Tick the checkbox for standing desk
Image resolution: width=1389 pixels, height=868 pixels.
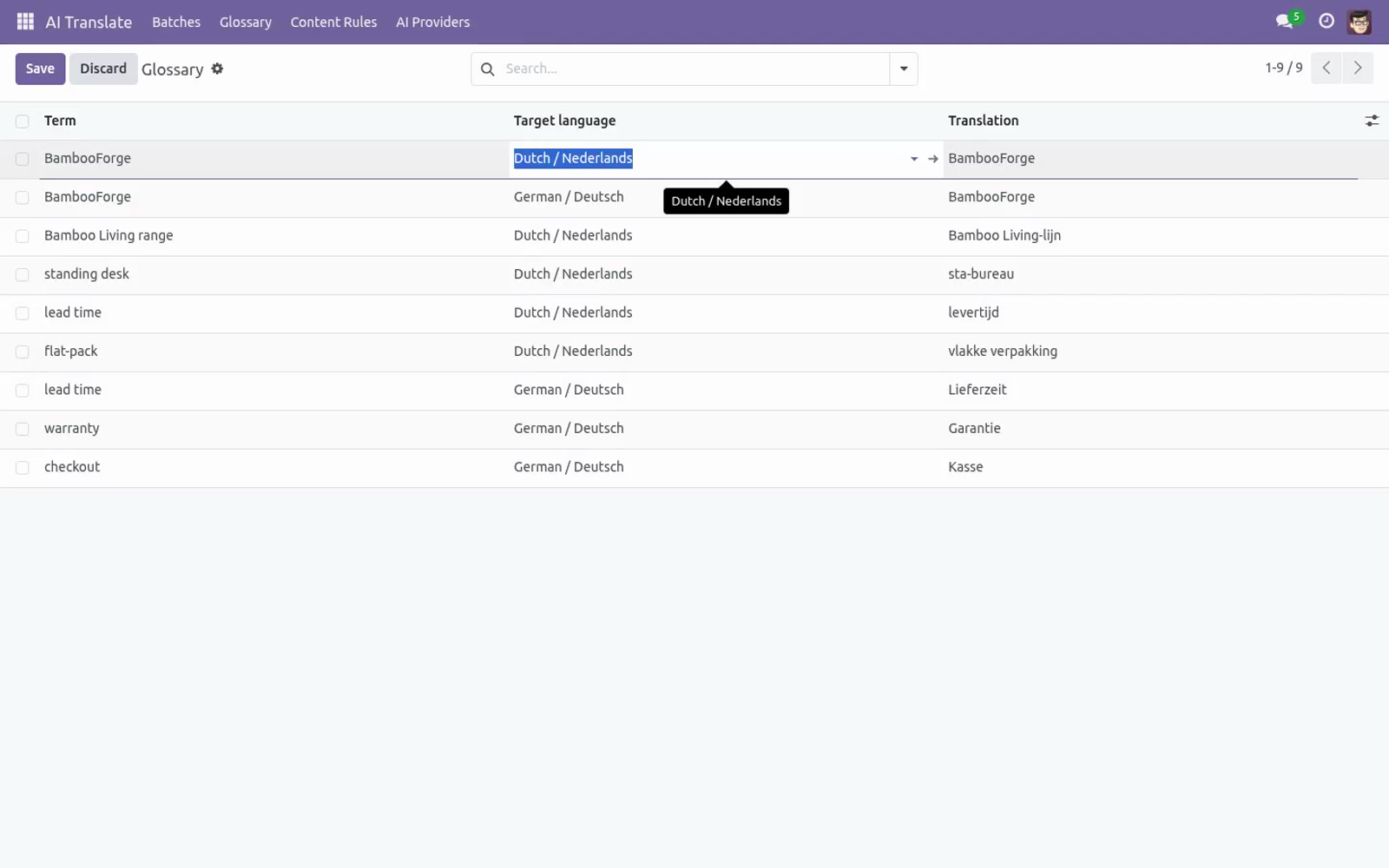tap(23, 275)
